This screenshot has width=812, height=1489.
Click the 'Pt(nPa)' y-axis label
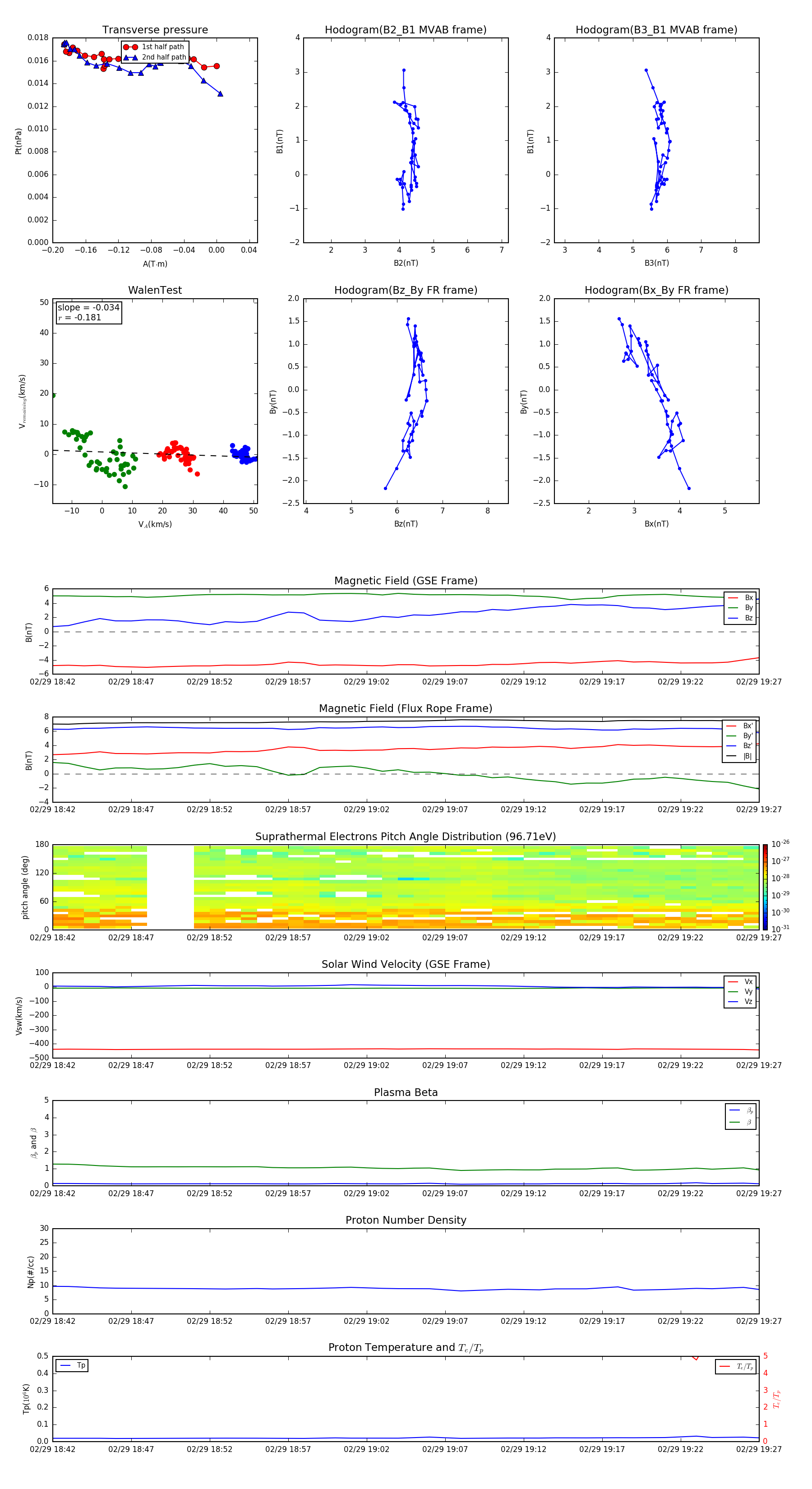click(x=18, y=141)
